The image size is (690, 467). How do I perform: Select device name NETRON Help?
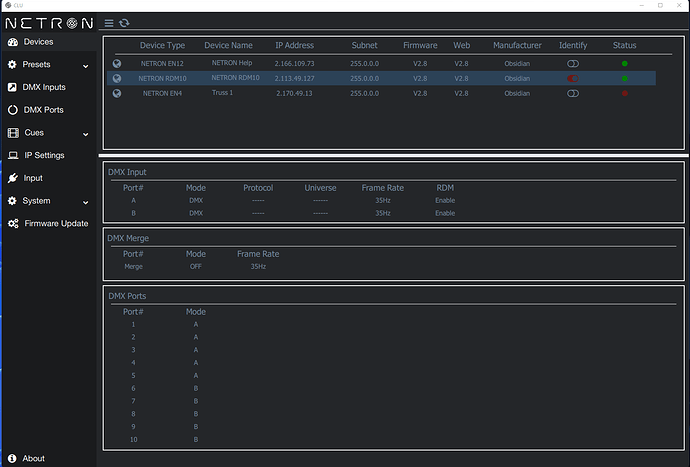click(x=232, y=63)
